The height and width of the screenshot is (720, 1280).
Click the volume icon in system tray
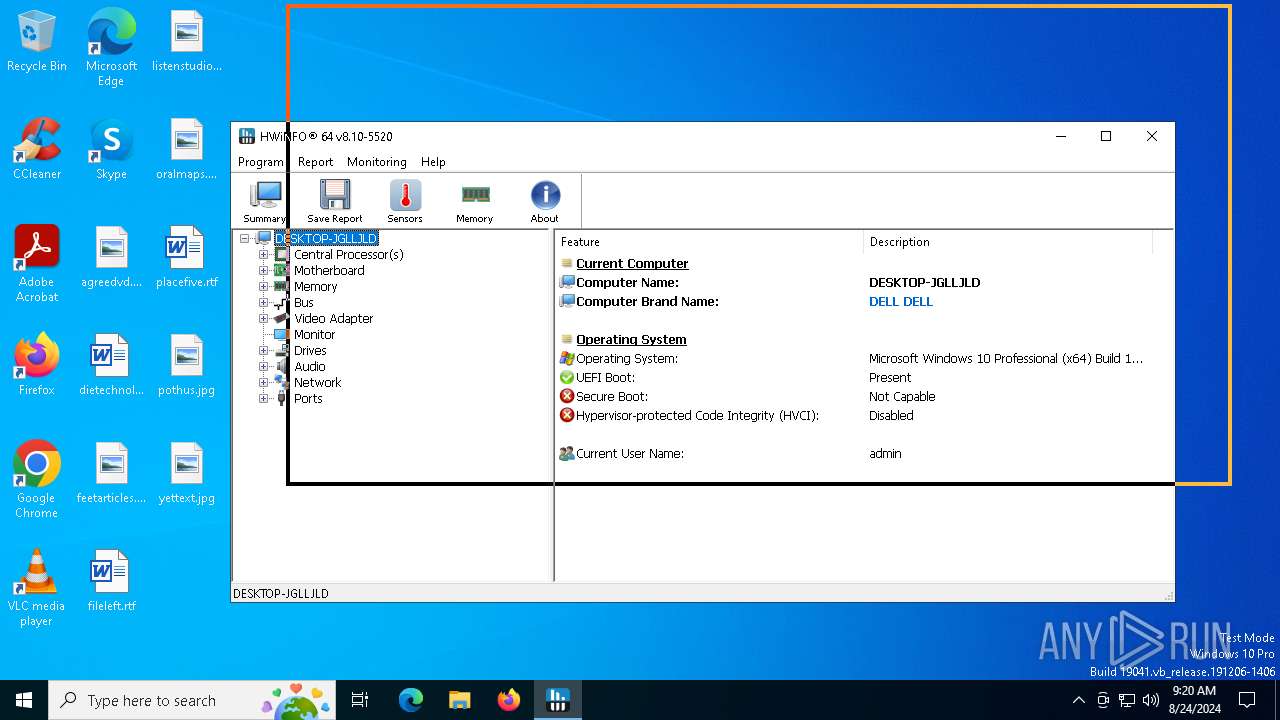(x=1151, y=700)
